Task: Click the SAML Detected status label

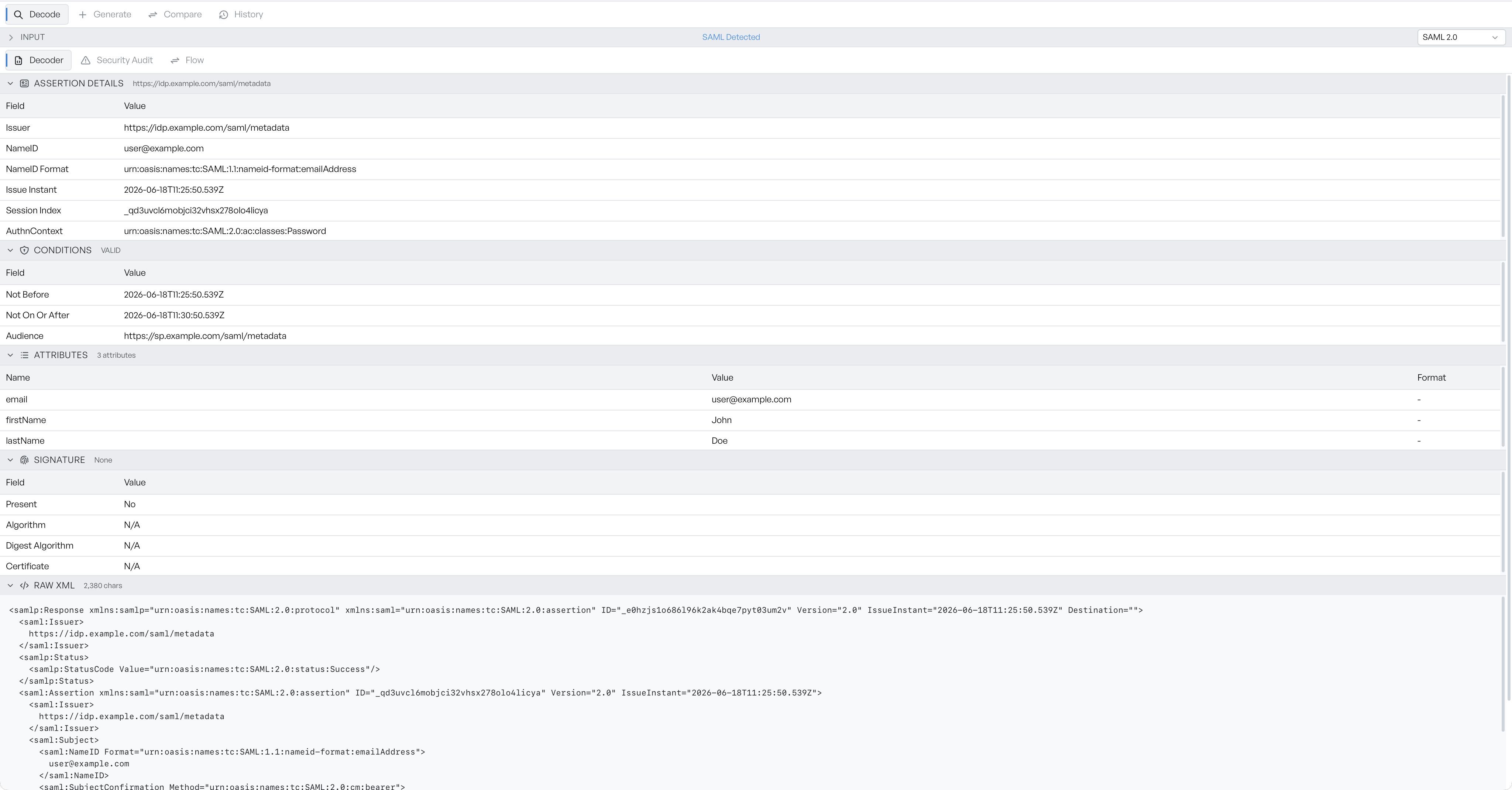Action: pyautogui.click(x=731, y=37)
